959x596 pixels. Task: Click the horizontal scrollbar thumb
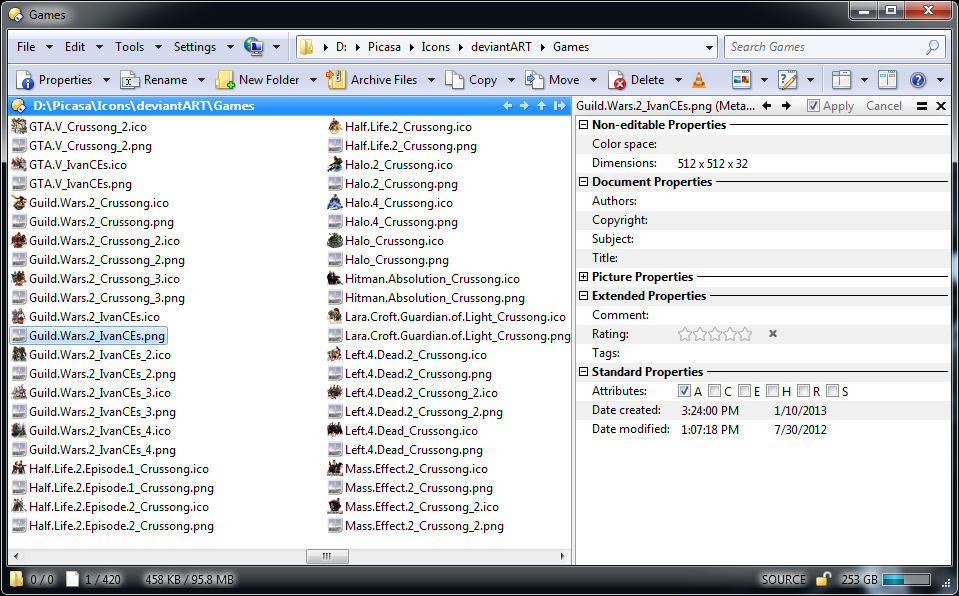[x=327, y=556]
